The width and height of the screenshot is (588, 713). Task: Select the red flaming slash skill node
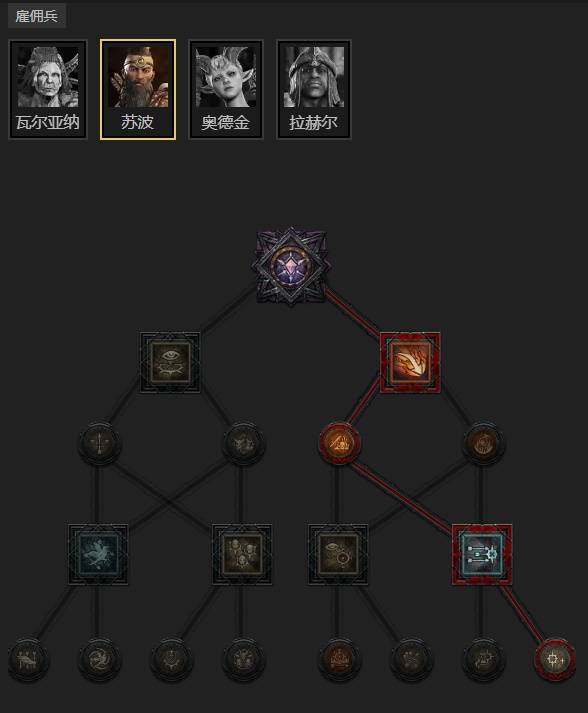pyautogui.click(x=410, y=362)
